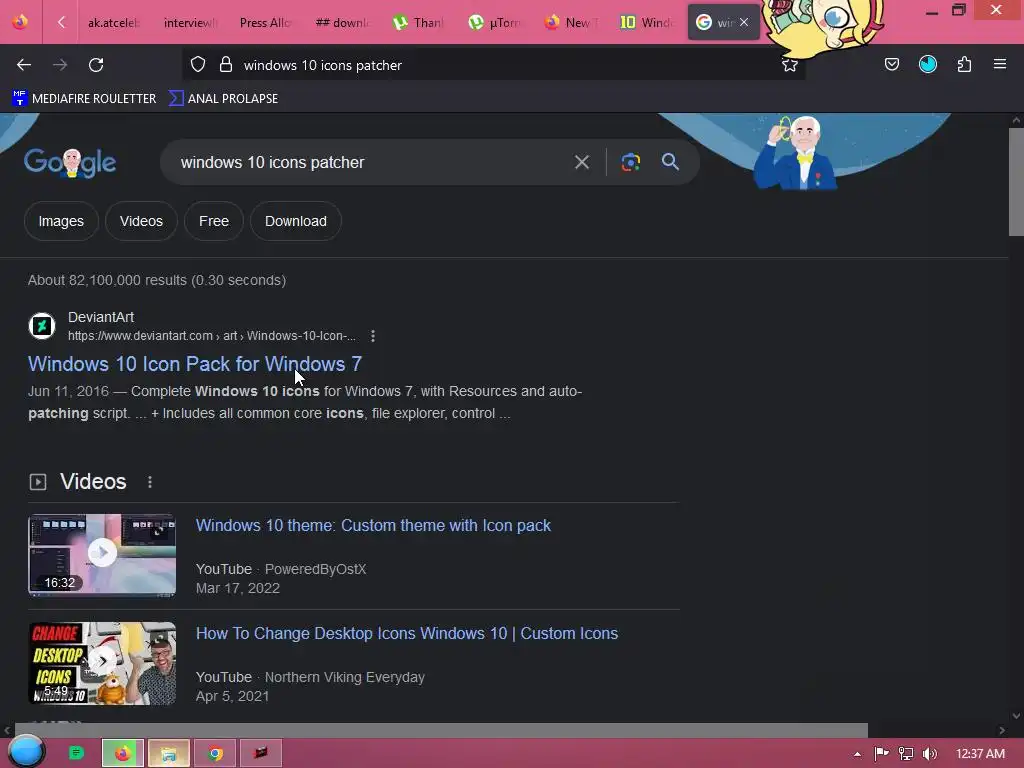Click the Google doodle logo
Screen dimensions: 1024x768
70,162
